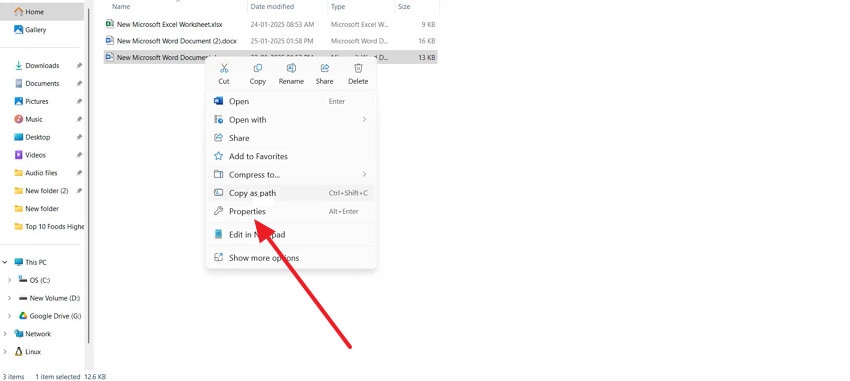
Task: Click the Cut icon in context menu
Action: 224,68
